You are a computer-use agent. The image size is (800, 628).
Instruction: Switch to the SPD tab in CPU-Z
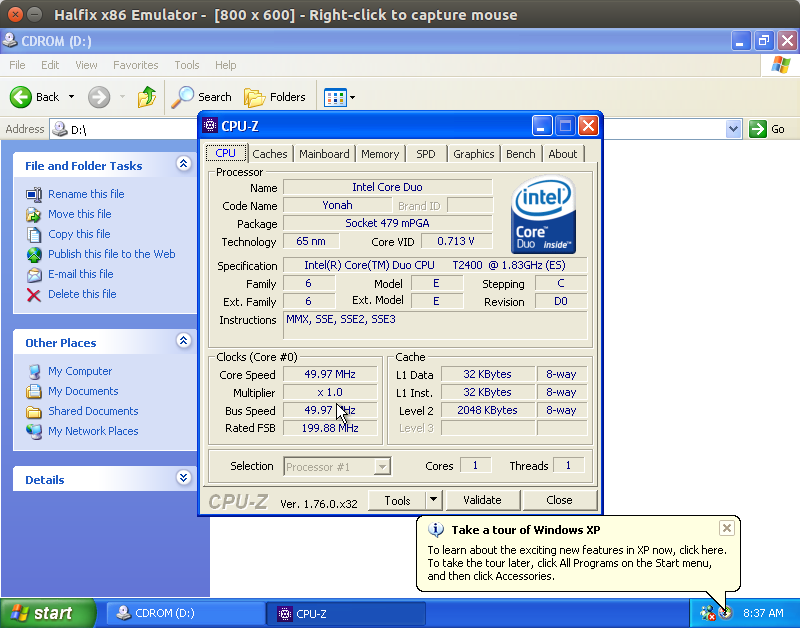click(425, 154)
